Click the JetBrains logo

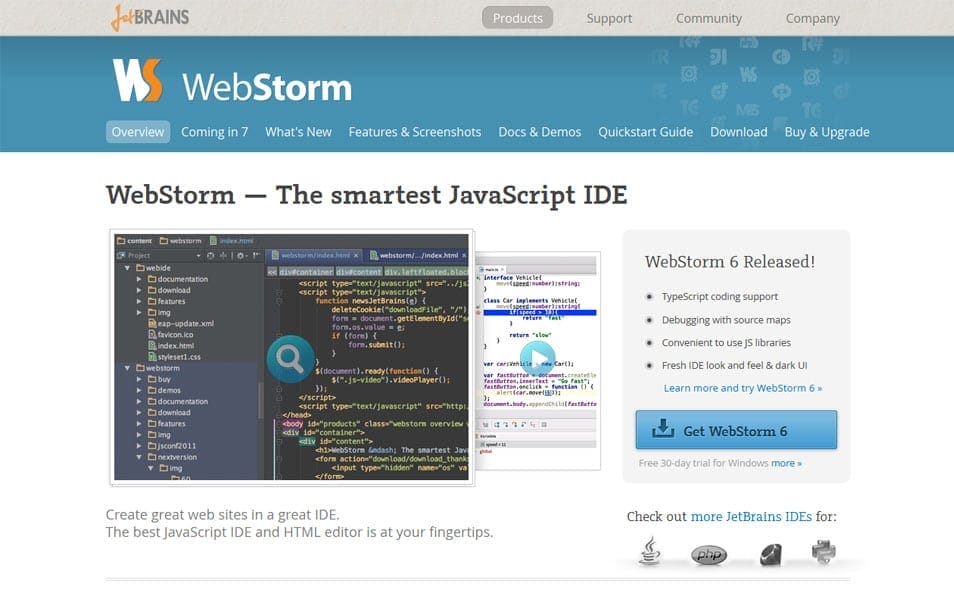tap(150, 17)
